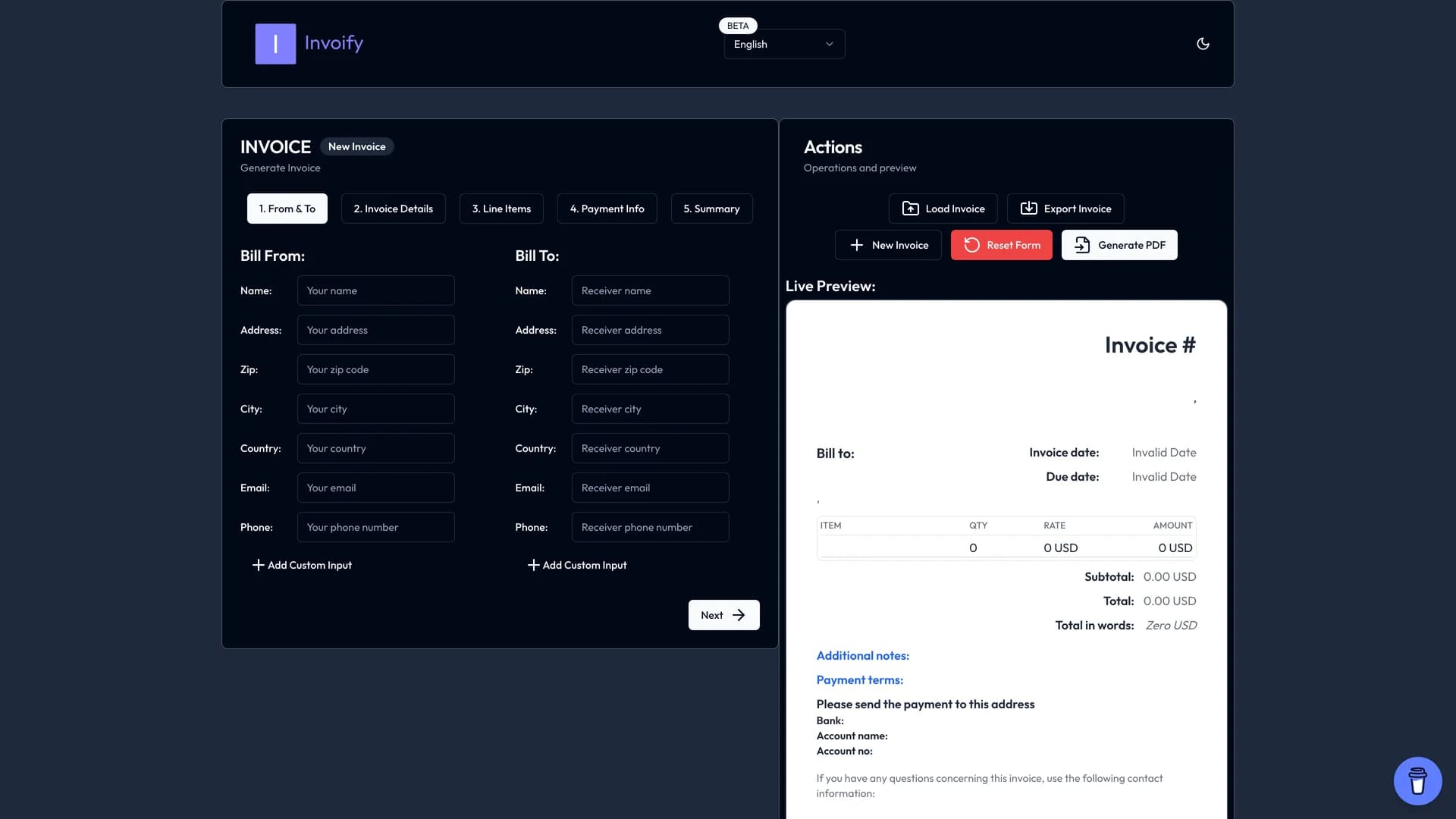Click the Invoify logo icon
Screen dimensions: 1456x819
tap(275, 43)
